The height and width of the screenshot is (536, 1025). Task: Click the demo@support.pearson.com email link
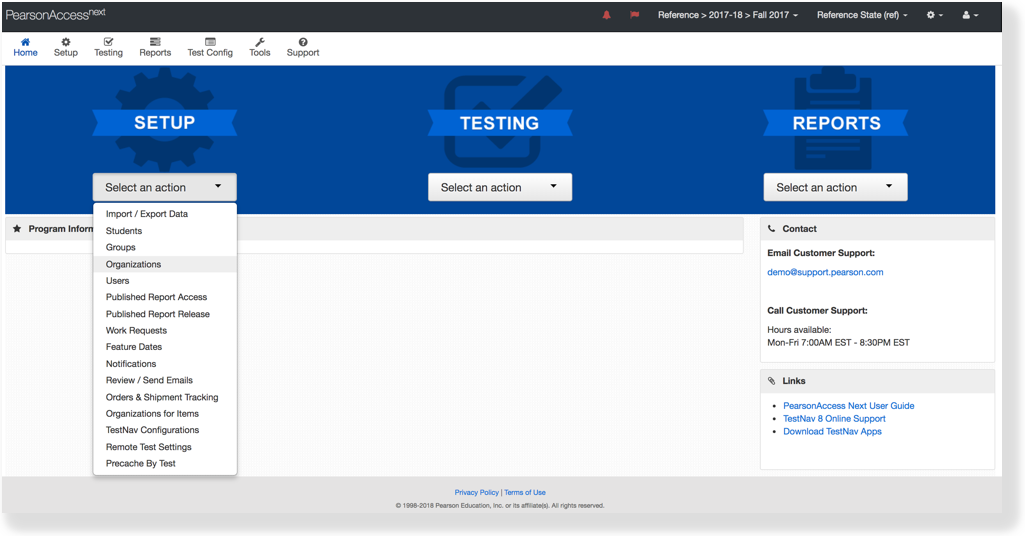(x=825, y=272)
